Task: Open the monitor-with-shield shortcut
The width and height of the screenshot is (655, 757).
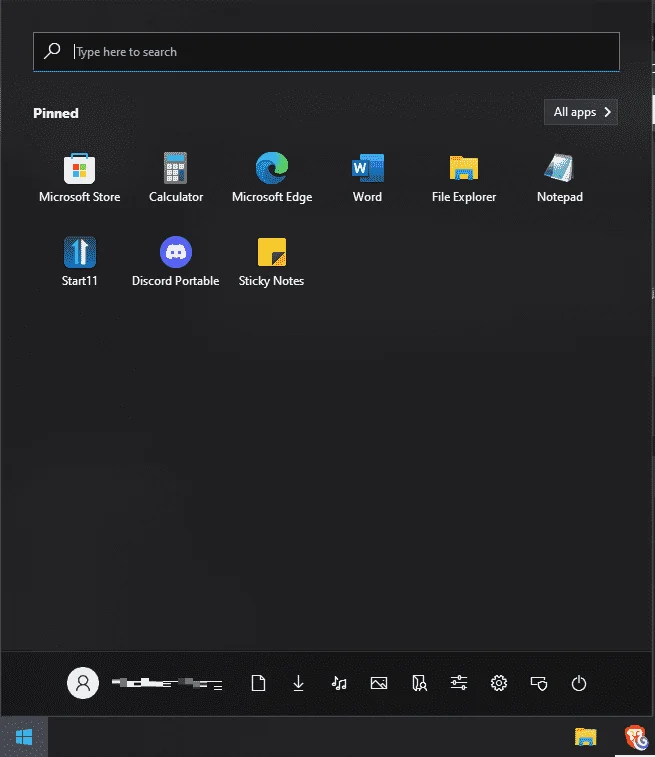Action: [539, 683]
